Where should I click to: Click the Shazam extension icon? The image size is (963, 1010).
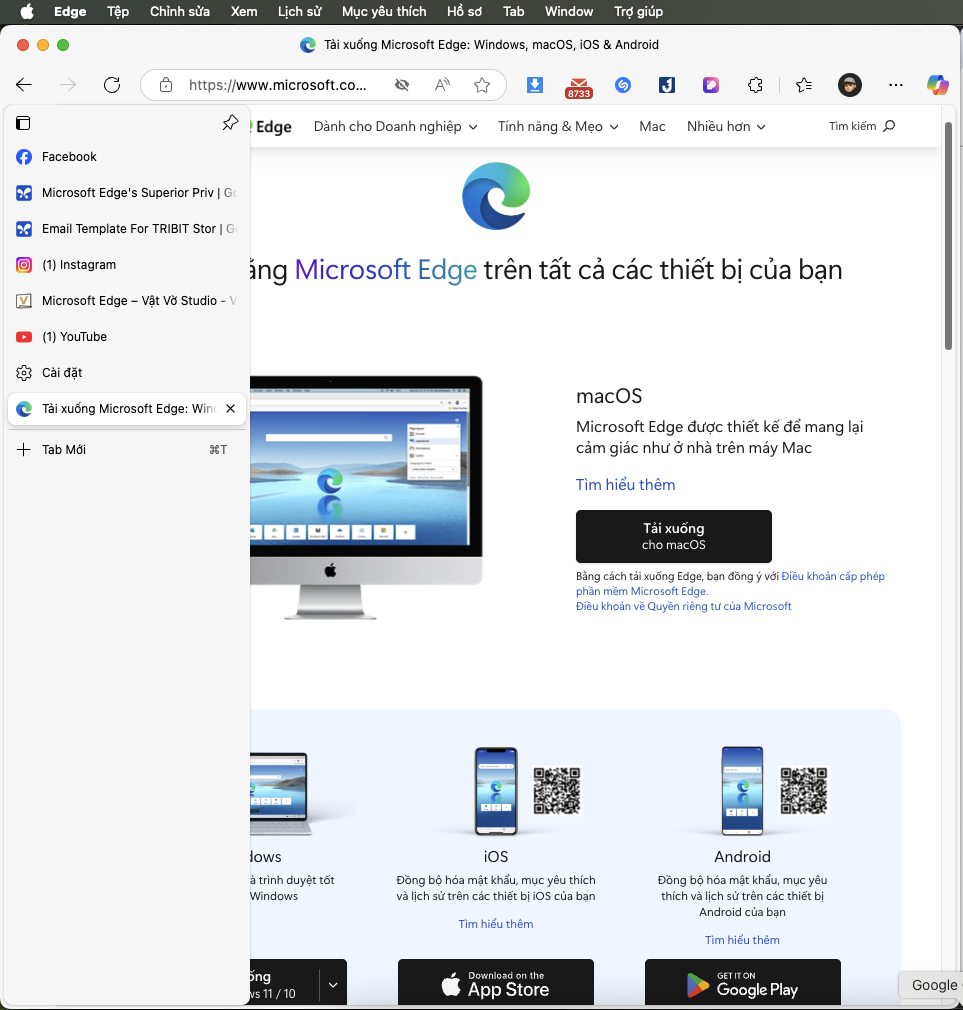623,85
